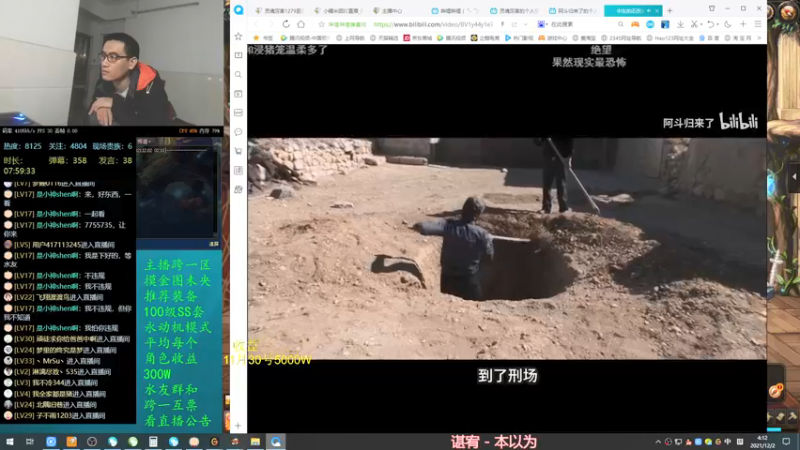Open the notification center icon

(x=786, y=441)
